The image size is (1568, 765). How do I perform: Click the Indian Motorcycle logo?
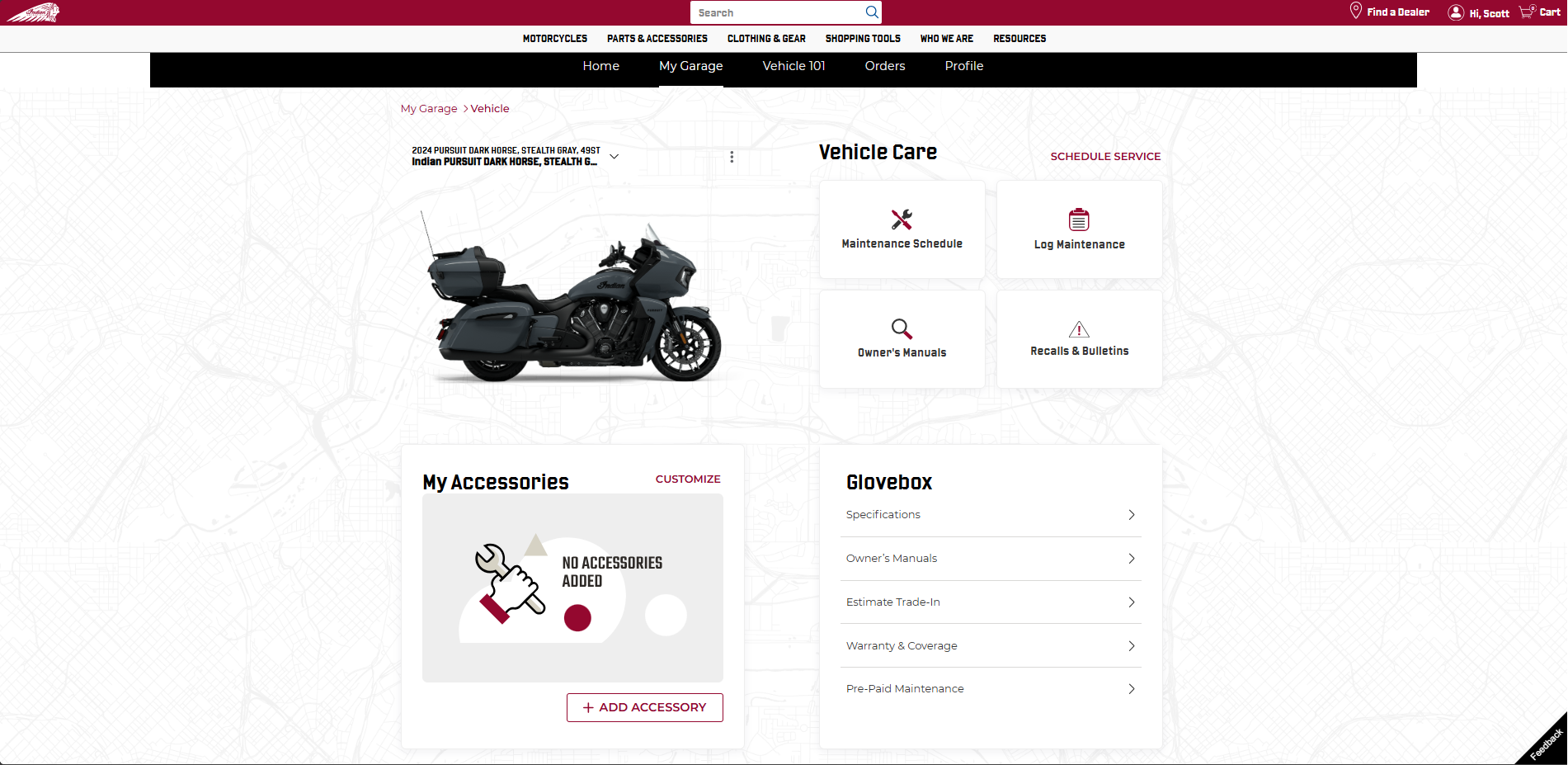click(x=33, y=12)
